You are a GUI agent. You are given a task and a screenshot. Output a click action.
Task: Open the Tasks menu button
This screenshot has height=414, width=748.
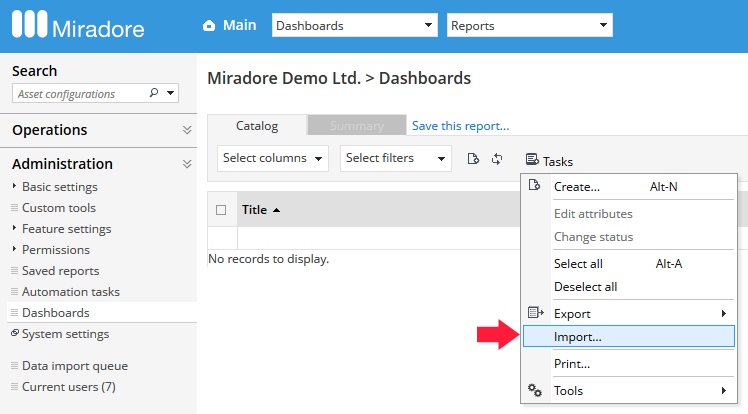click(x=549, y=161)
